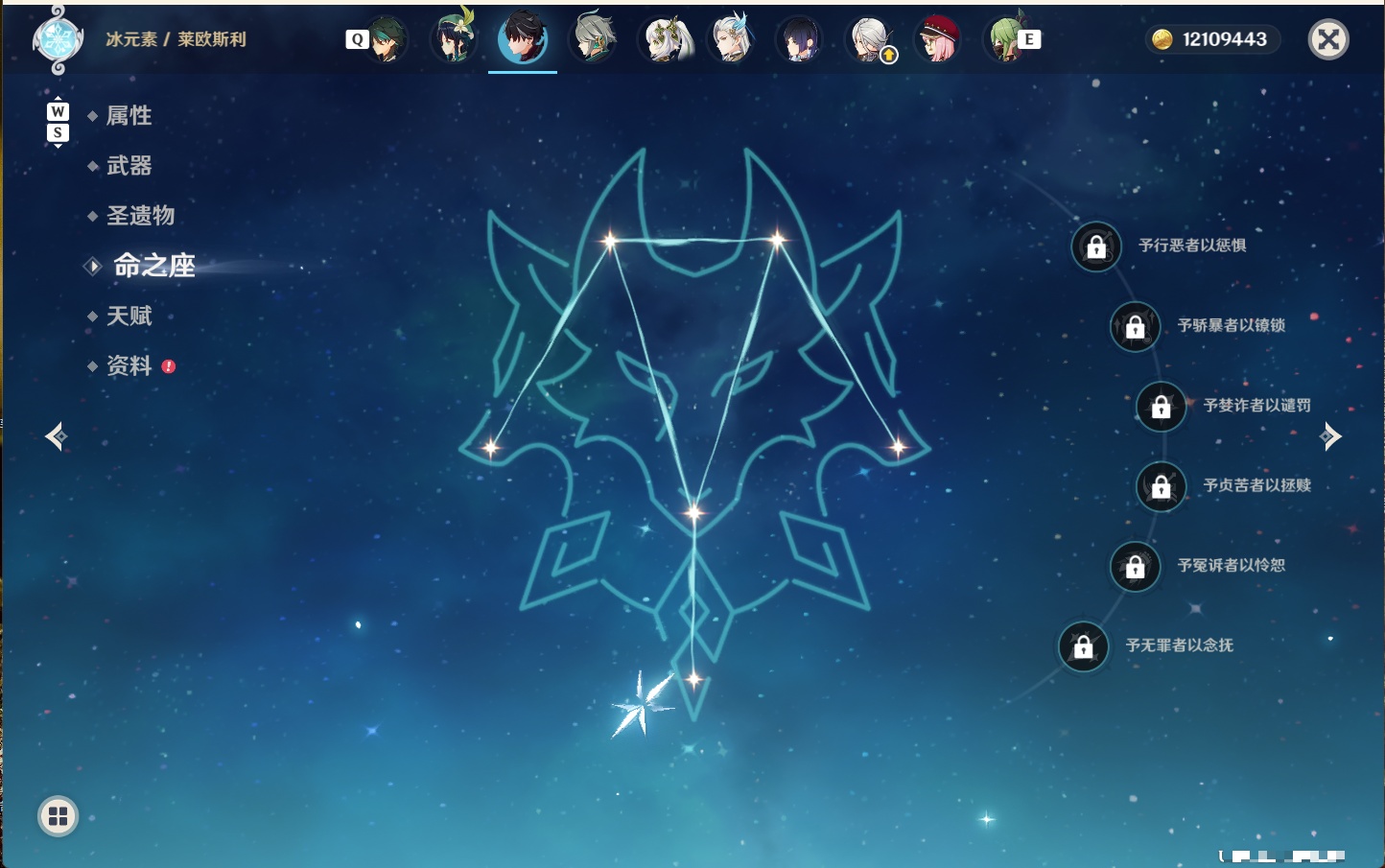This screenshot has width=1385, height=868.
Task: Choose the green-haired portrait next to E
Action: pyautogui.click(x=1005, y=39)
